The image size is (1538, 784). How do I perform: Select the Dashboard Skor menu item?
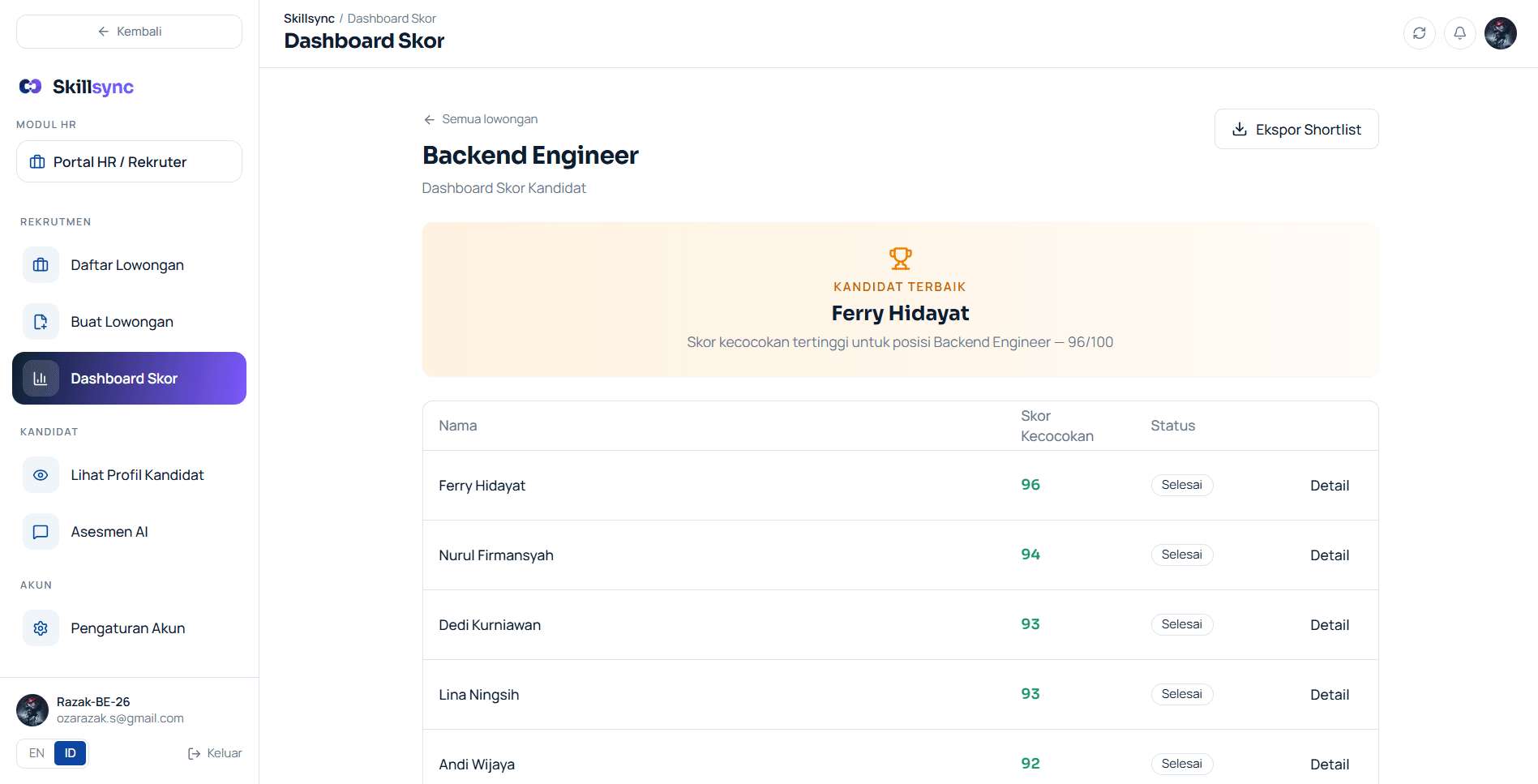(x=129, y=379)
